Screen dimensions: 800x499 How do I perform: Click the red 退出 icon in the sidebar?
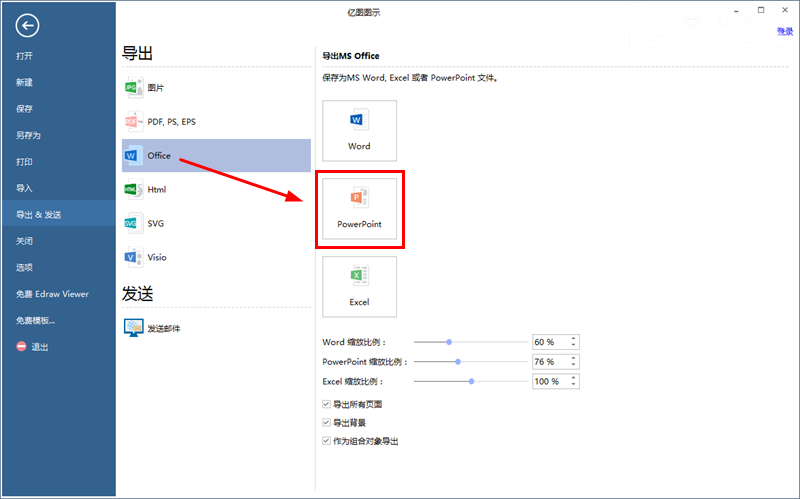tap(21, 346)
